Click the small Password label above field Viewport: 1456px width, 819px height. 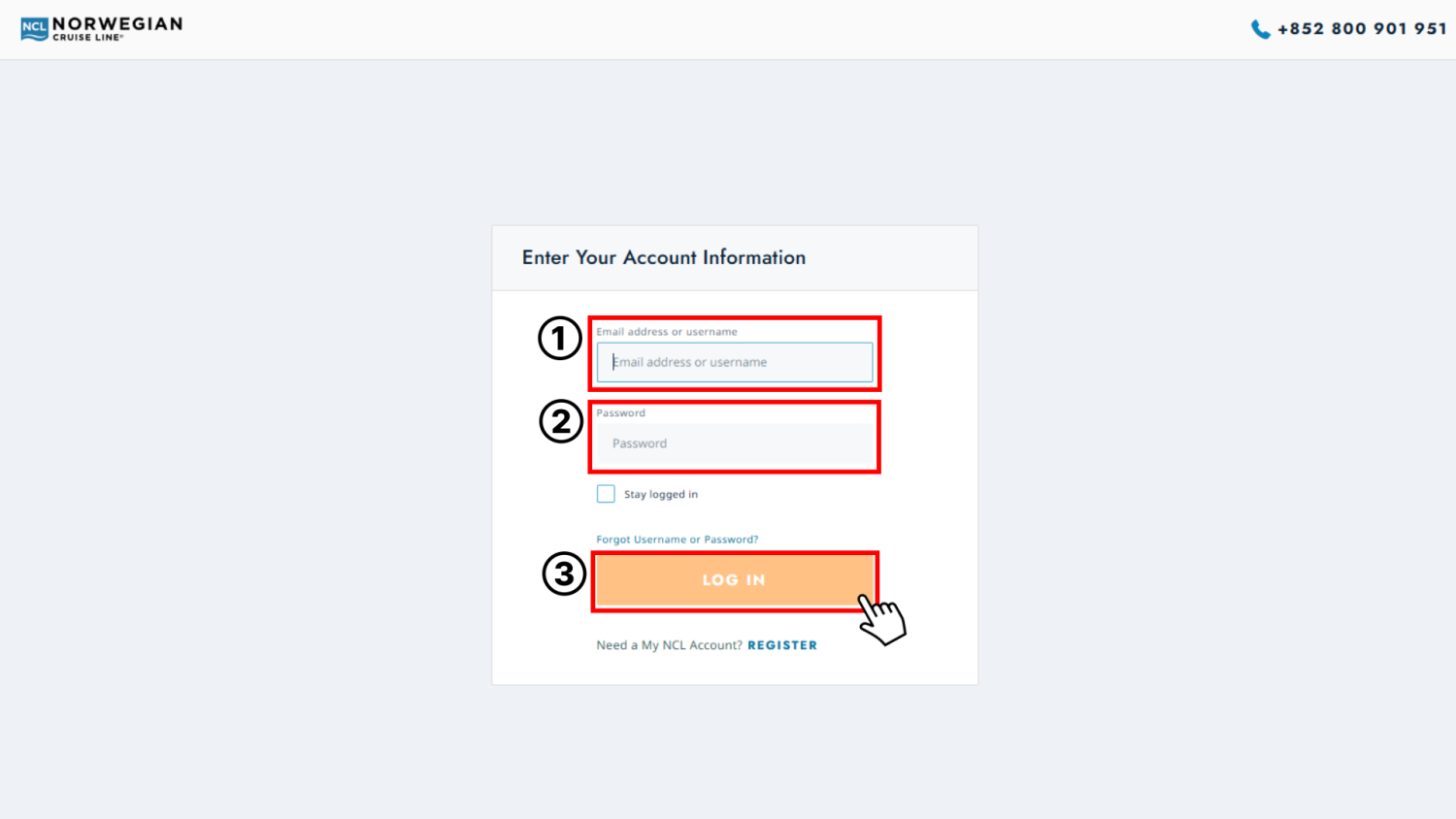pos(620,413)
